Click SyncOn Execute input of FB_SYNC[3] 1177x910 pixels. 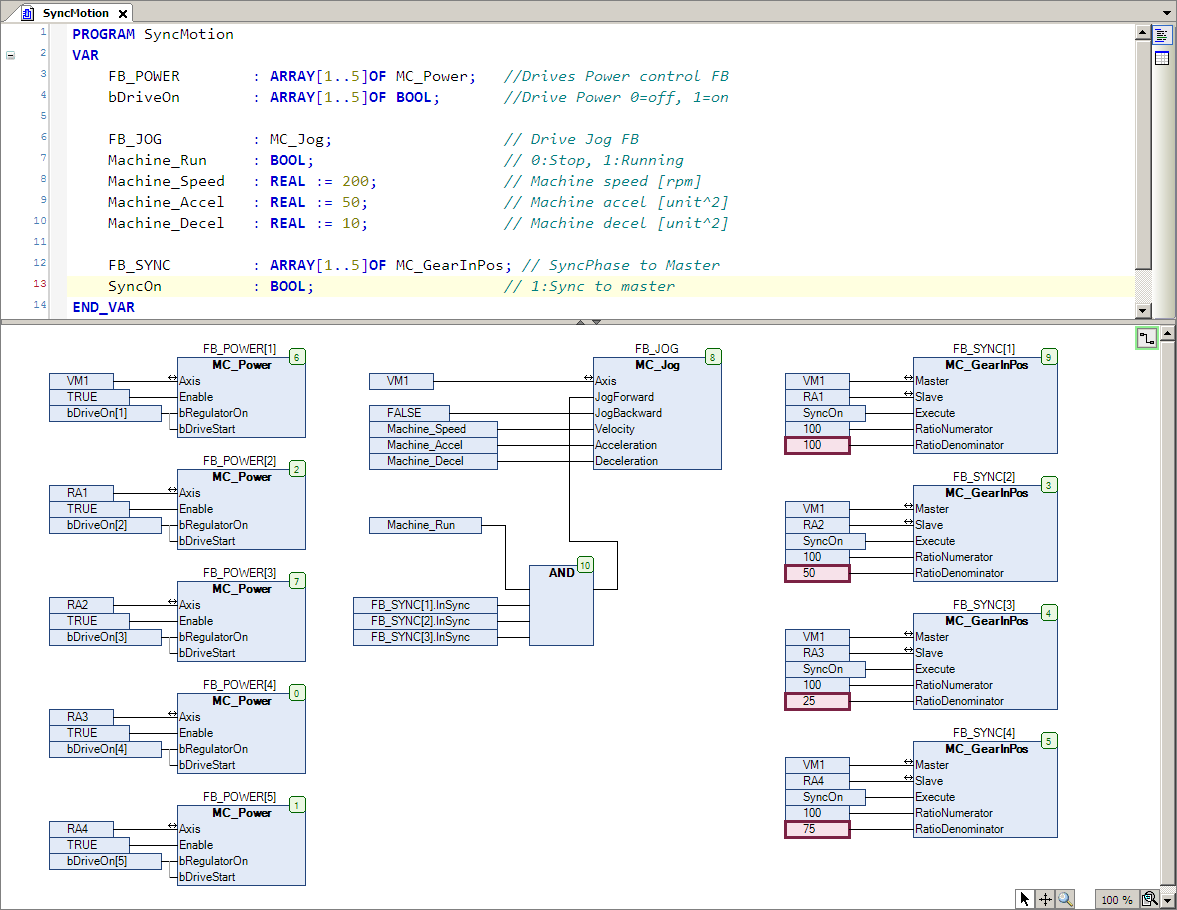click(825, 669)
